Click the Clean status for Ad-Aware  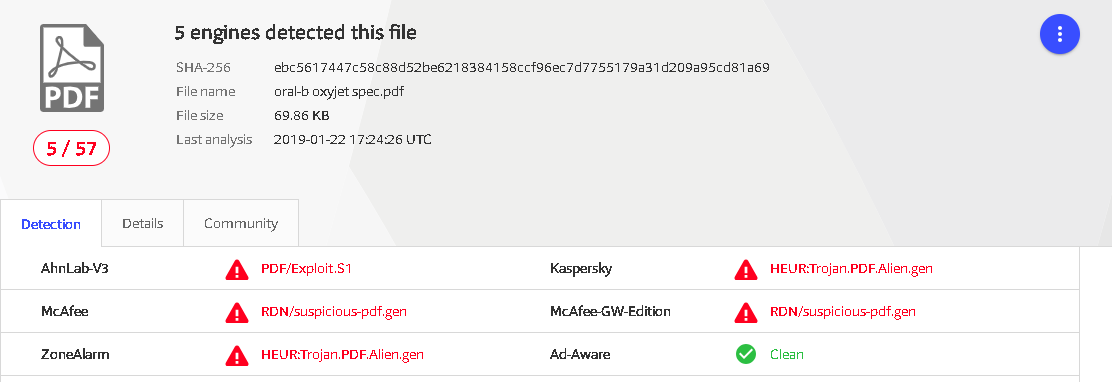(787, 354)
